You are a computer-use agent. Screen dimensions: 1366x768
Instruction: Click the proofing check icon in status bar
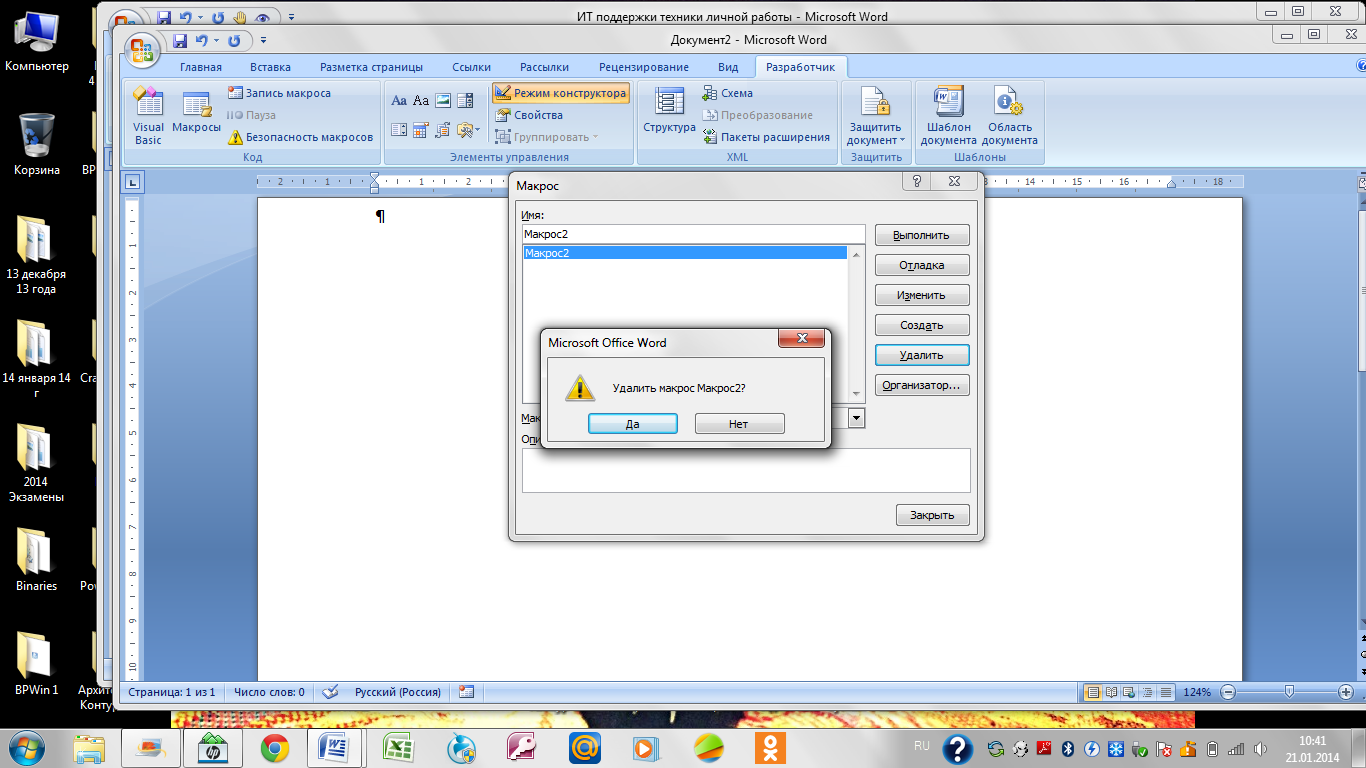tap(331, 691)
